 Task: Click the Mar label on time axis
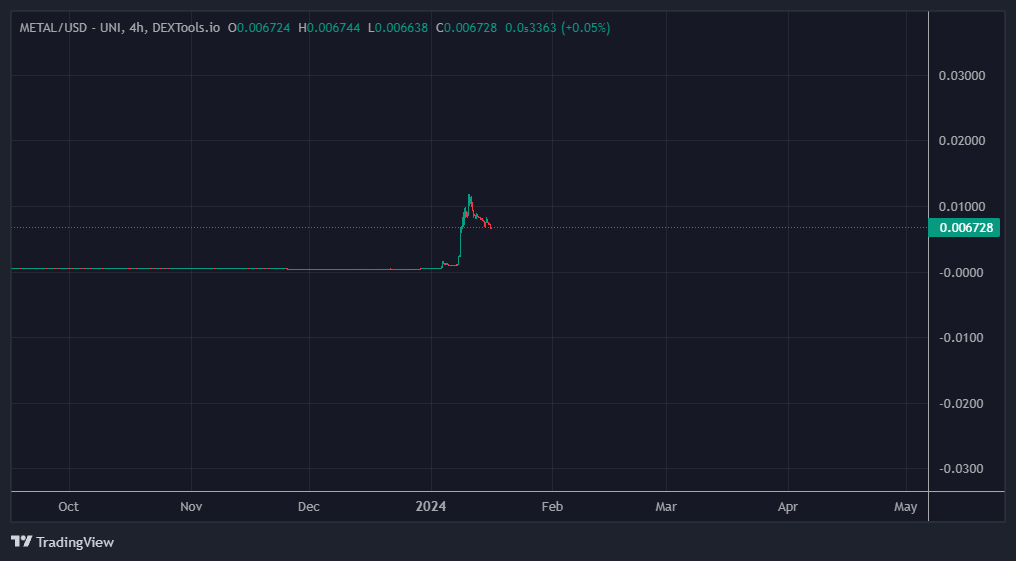[666, 507]
